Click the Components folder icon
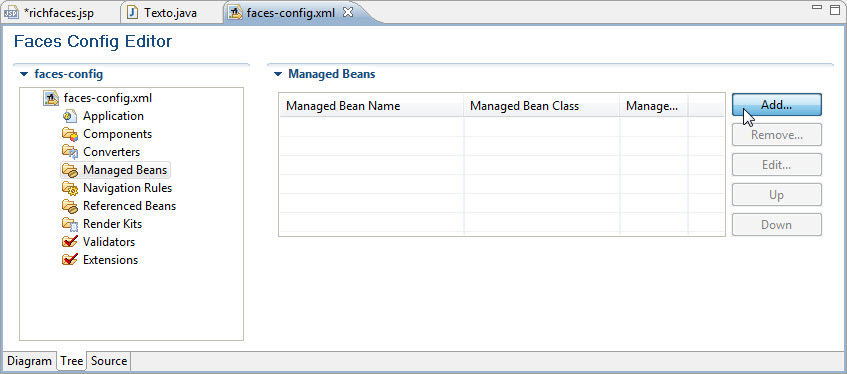Viewport: 847px width, 374px height. click(x=70, y=134)
